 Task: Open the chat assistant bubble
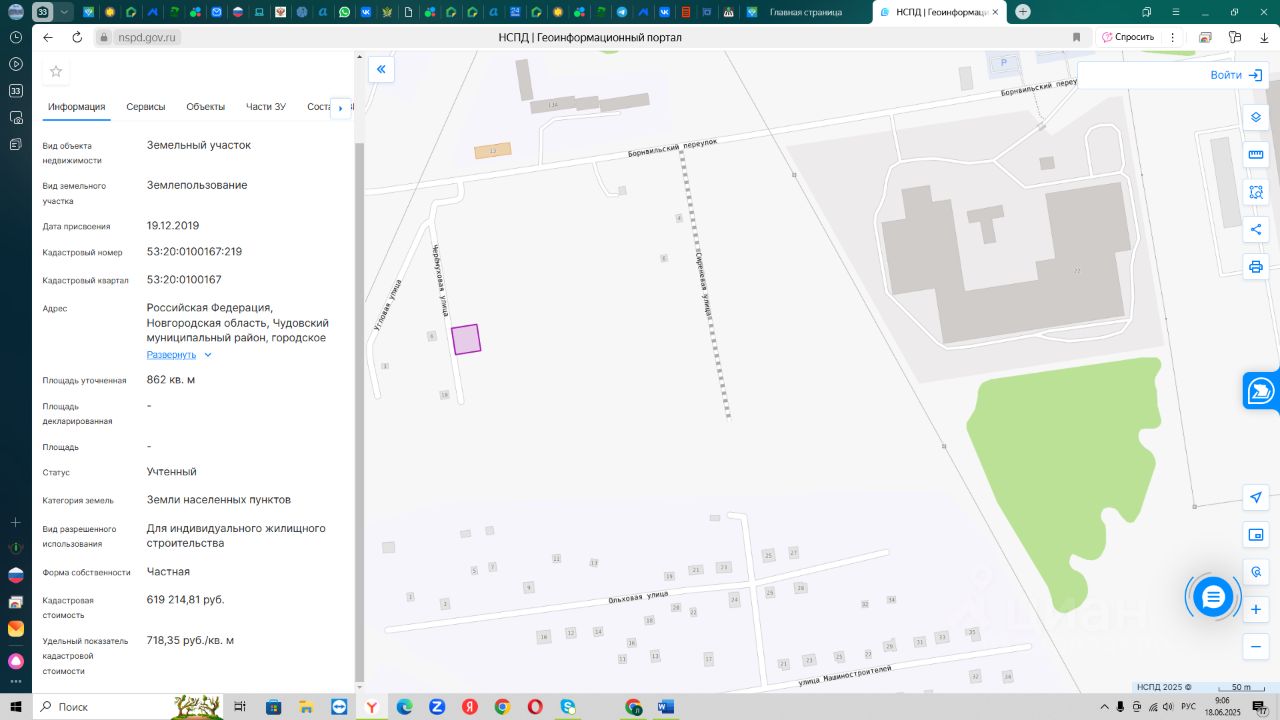[x=1213, y=597]
